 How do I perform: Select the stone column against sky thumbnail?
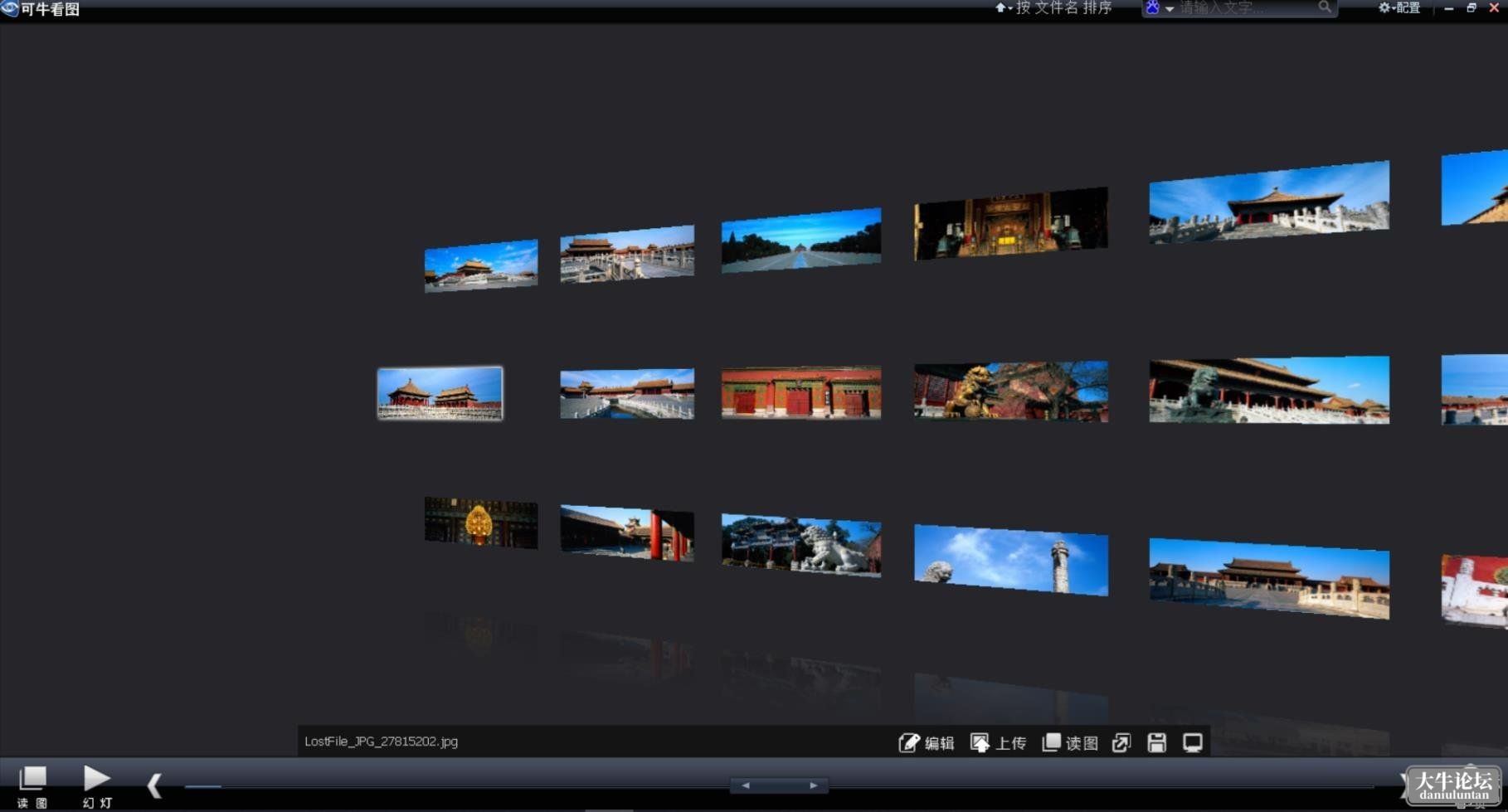point(1011,560)
